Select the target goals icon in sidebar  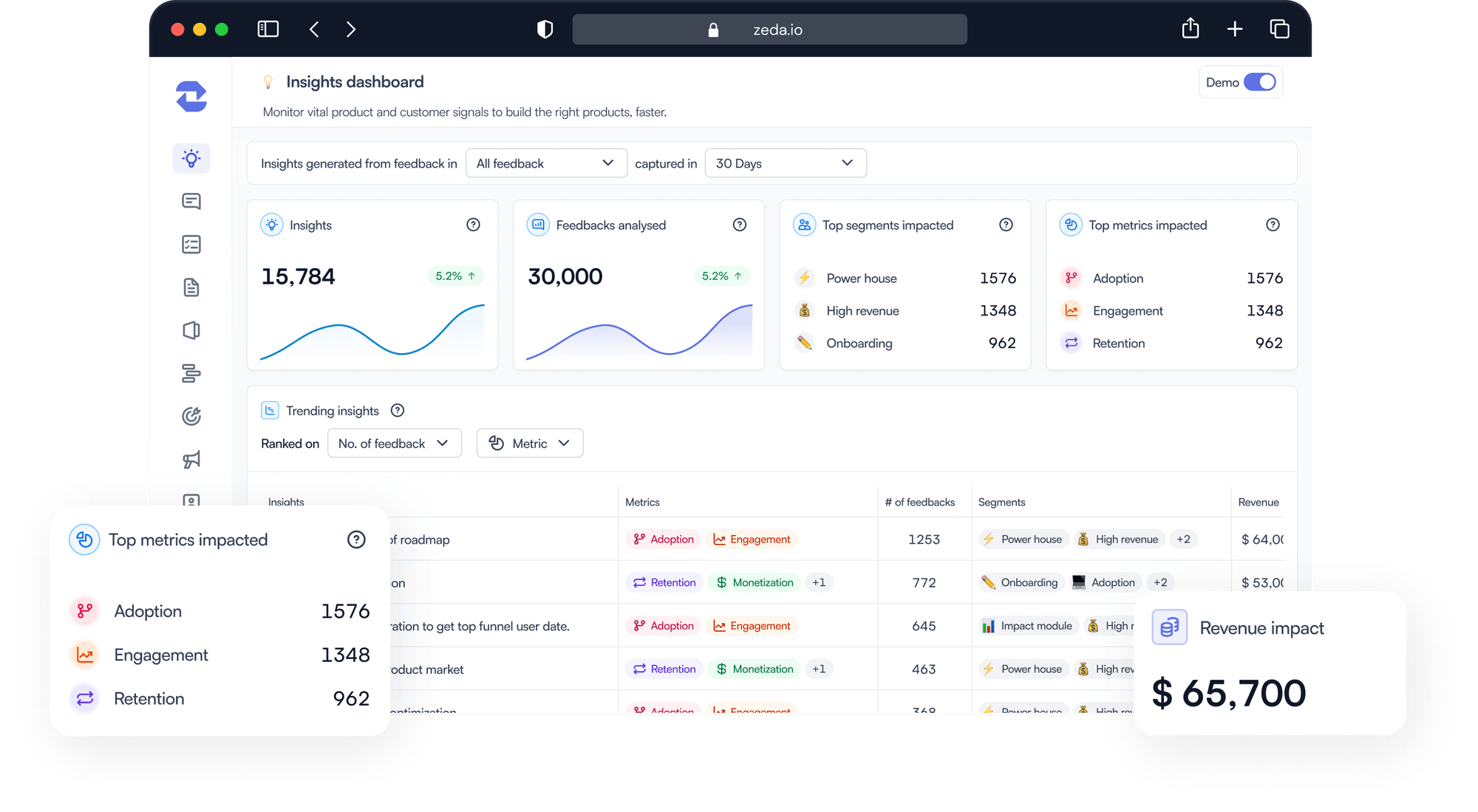point(191,416)
